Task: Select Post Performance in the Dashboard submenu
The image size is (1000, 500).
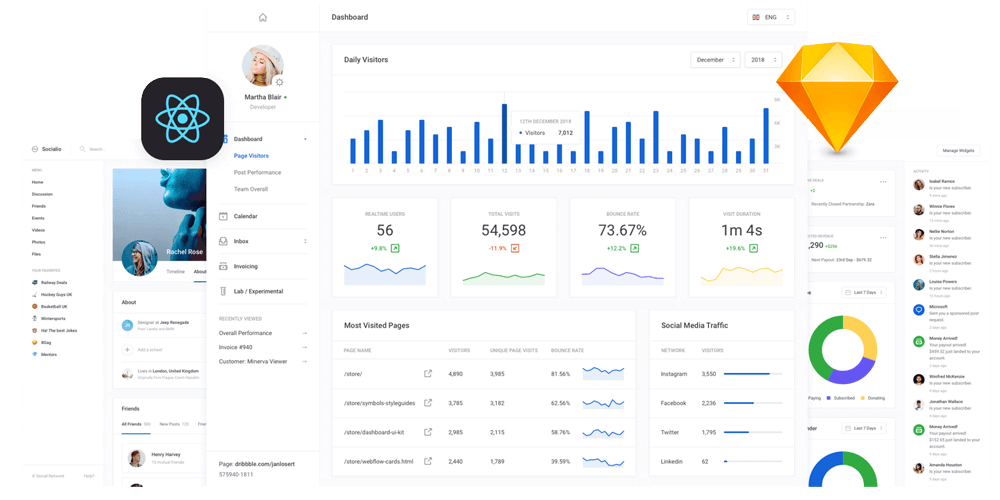Action: (x=257, y=173)
